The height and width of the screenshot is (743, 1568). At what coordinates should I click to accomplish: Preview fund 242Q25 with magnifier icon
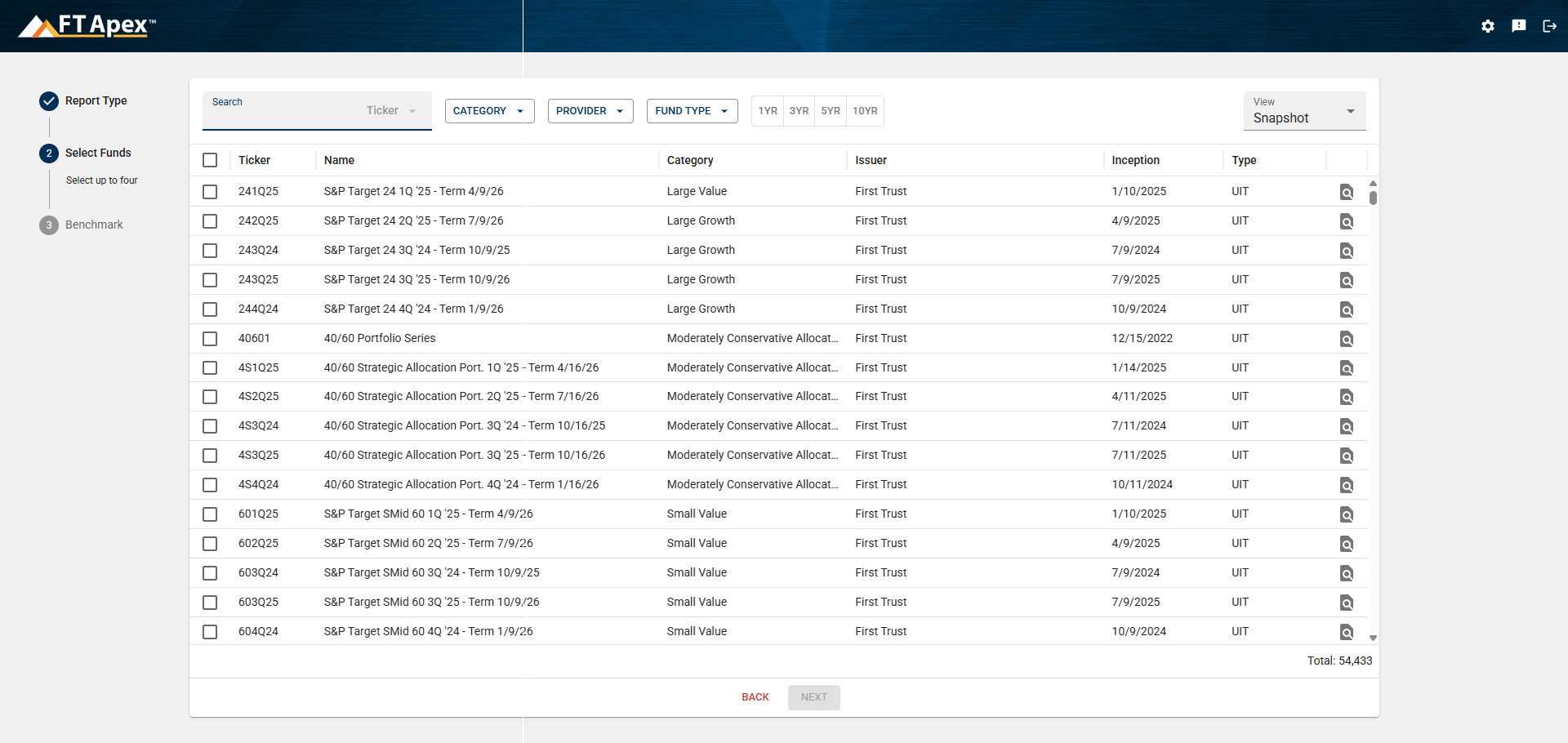pyautogui.click(x=1347, y=221)
